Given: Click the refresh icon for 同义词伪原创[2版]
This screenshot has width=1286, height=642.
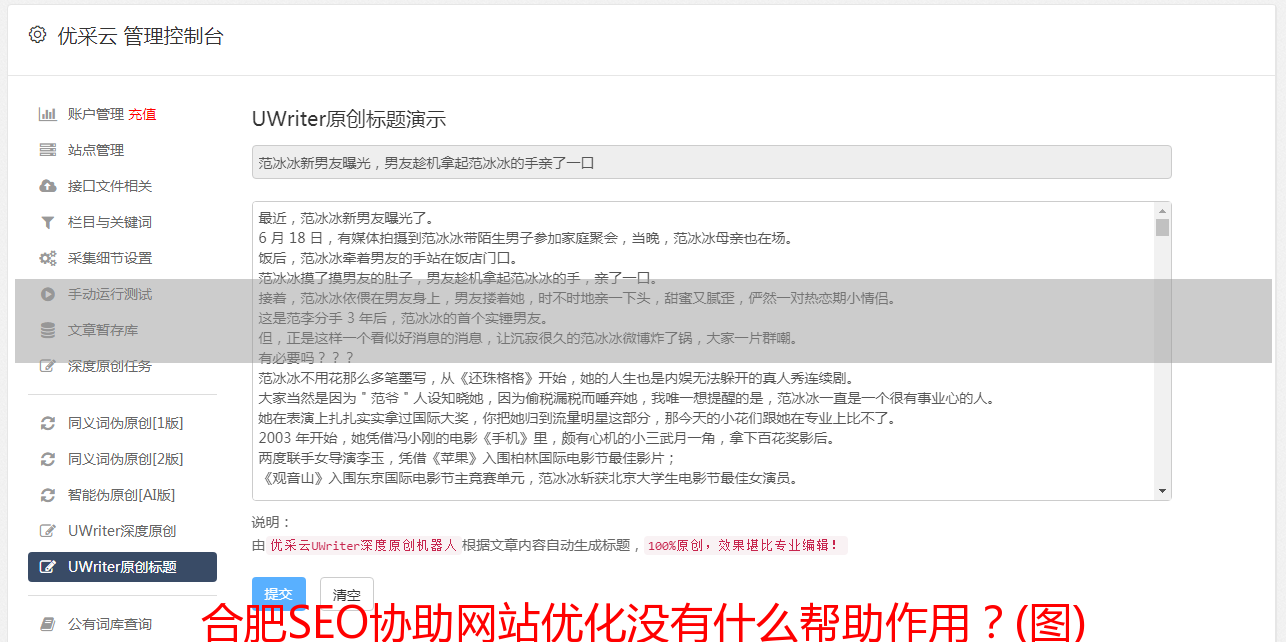Looking at the screenshot, I should click(47, 459).
